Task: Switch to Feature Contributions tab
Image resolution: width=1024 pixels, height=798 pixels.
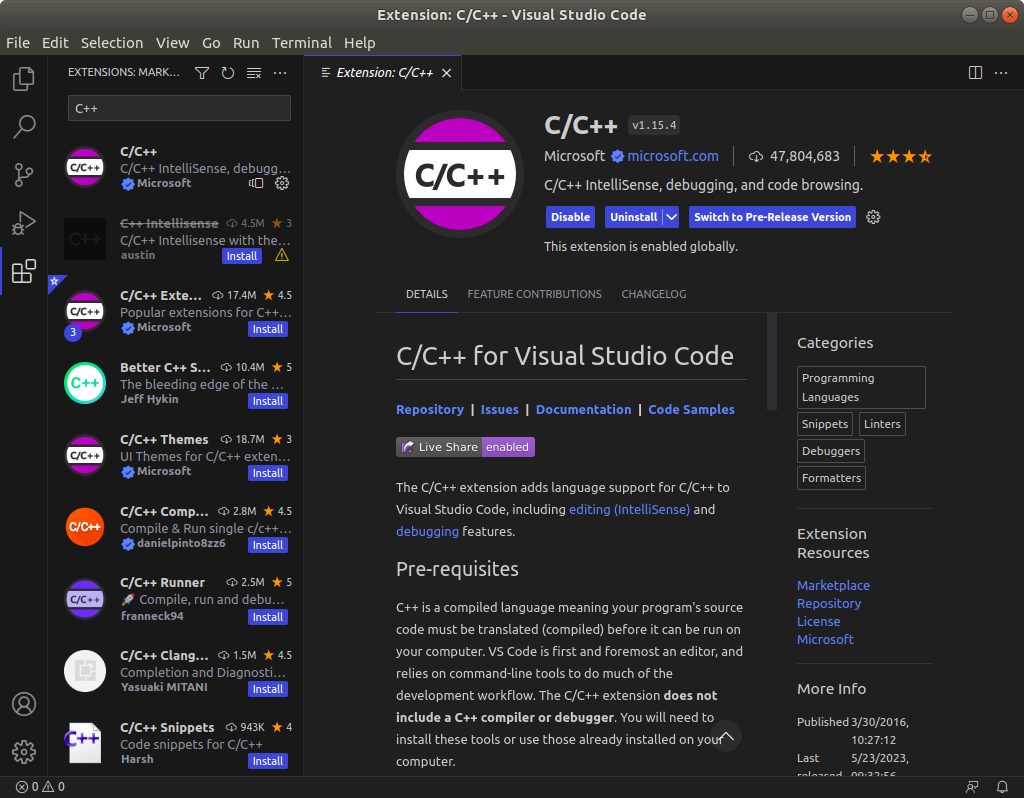Action: pos(534,294)
